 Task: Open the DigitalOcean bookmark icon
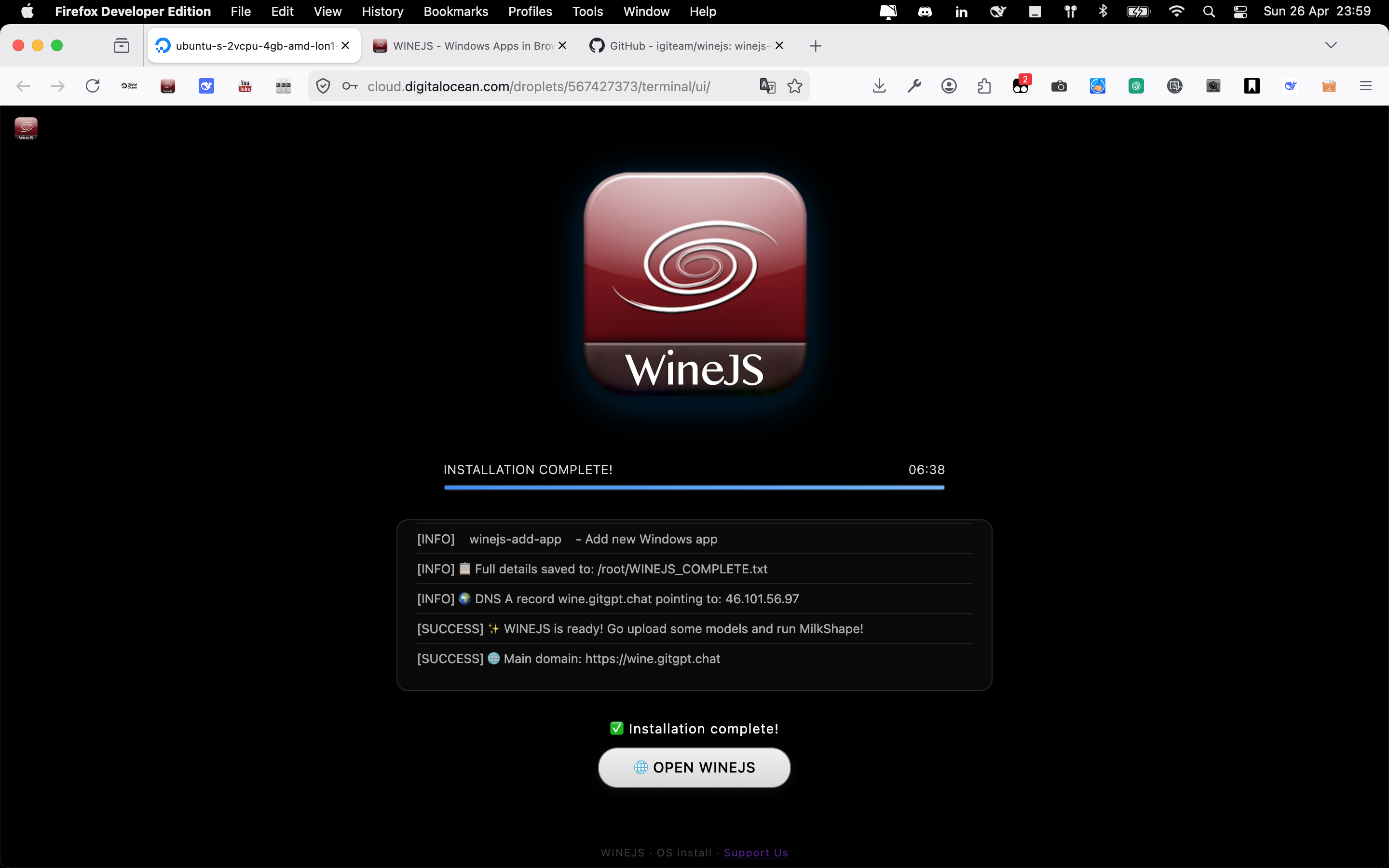point(129,86)
